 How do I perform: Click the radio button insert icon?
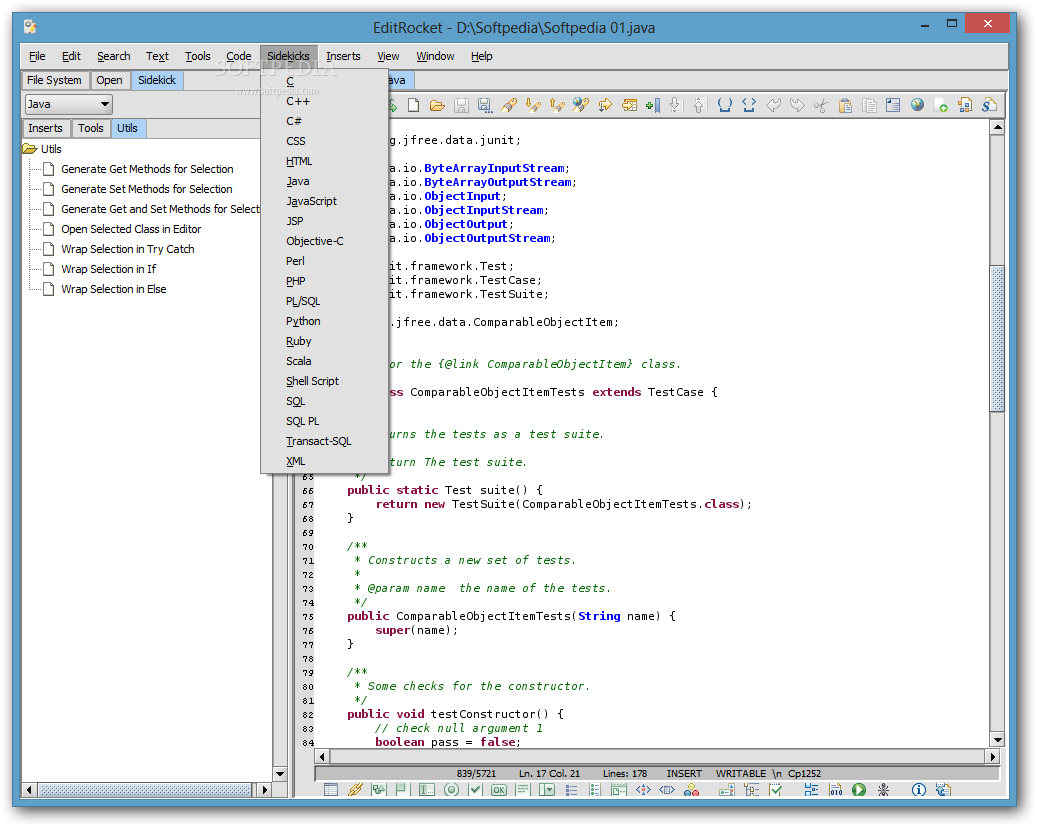[x=451, y=789]
